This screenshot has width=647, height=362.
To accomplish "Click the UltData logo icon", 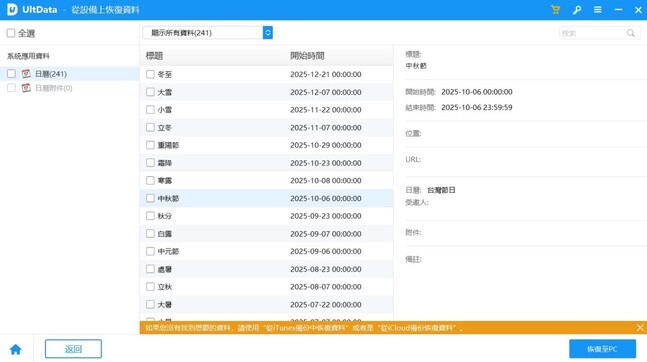I will pos(12,9).
